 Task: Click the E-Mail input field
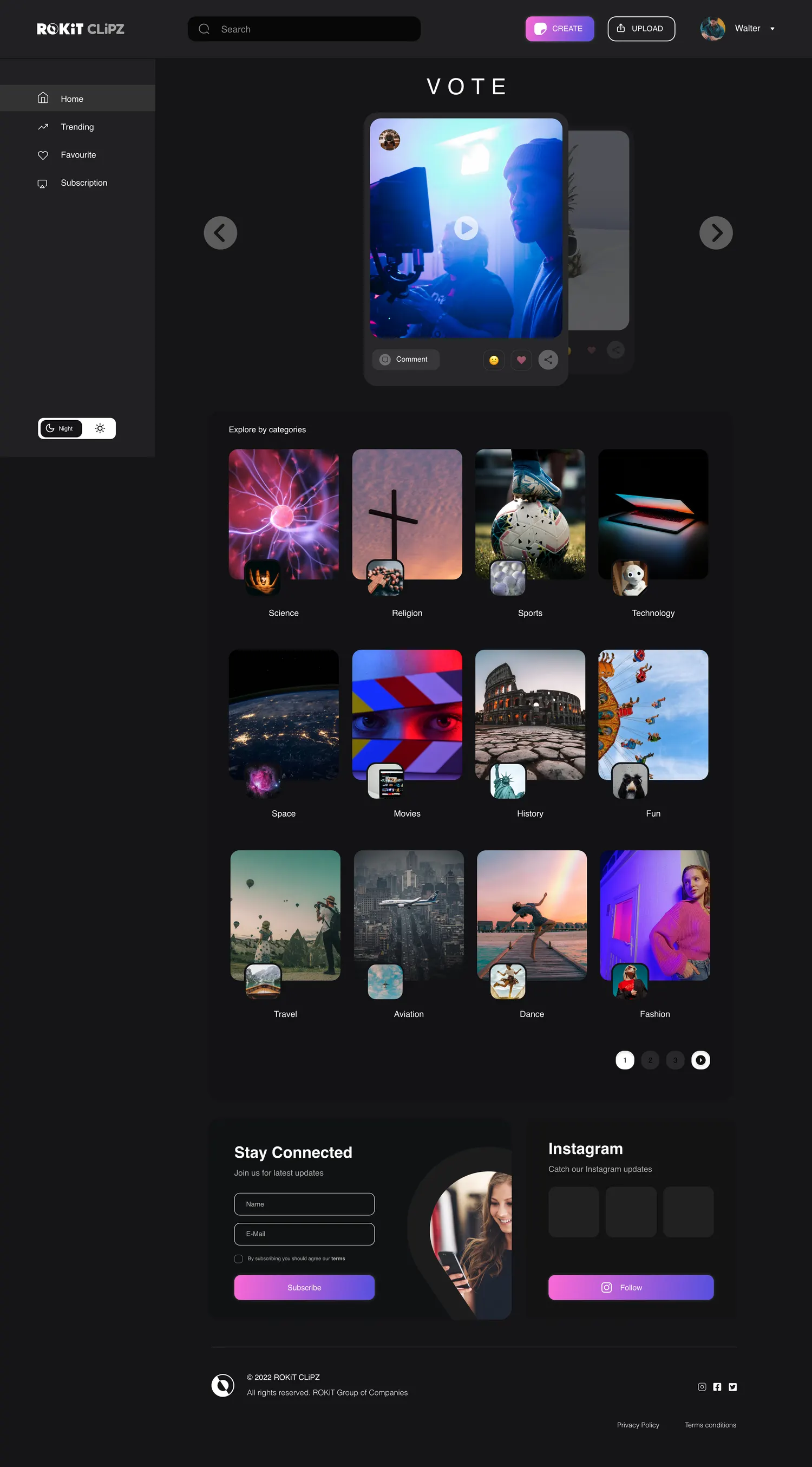point(304,1234)
